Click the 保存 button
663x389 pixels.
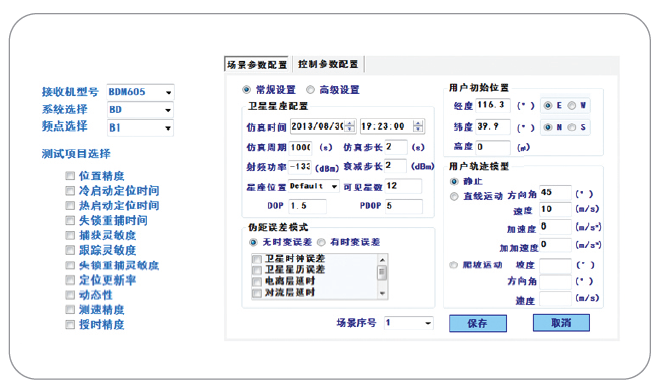(x=478, y=323)
